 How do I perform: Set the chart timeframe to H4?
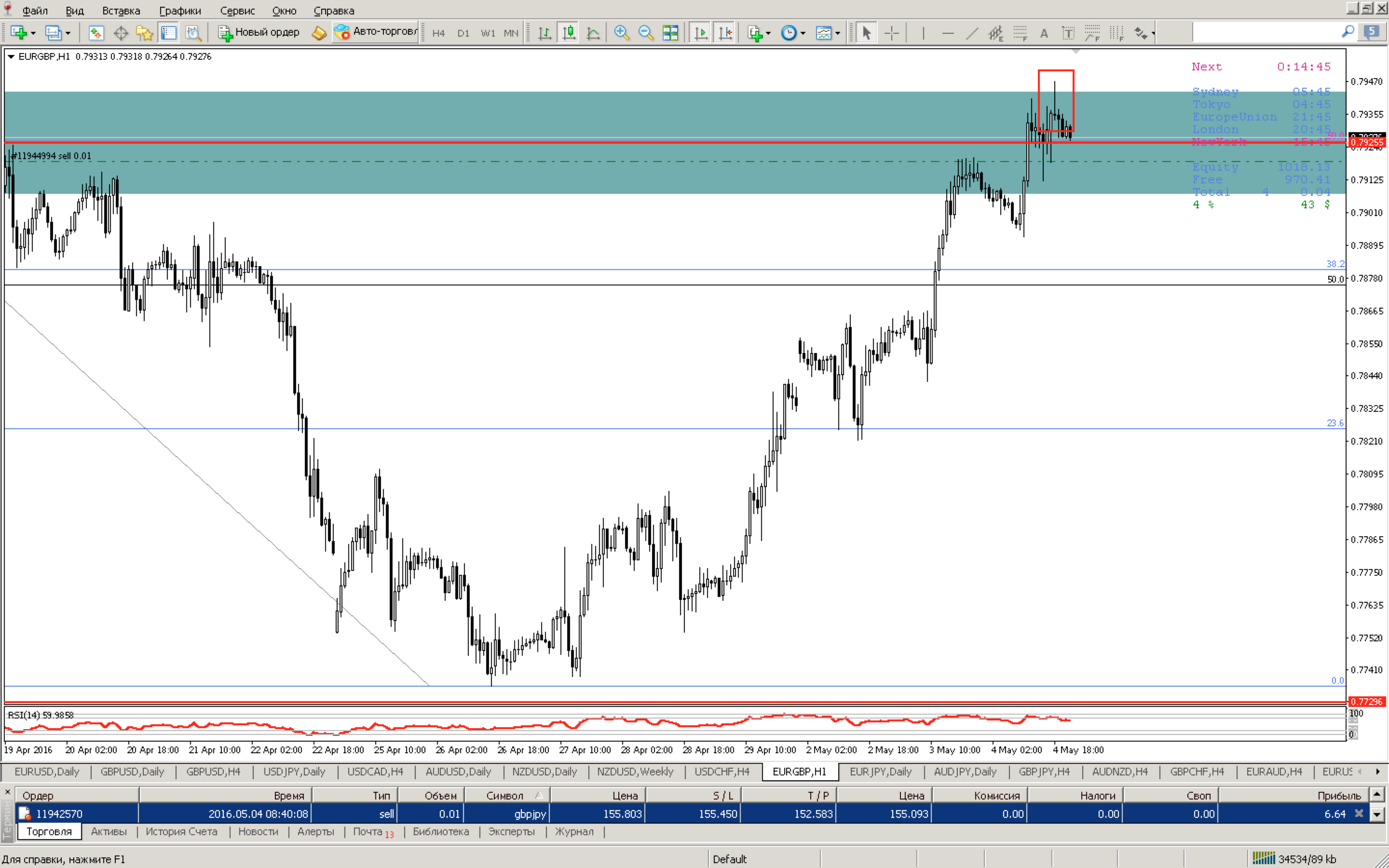[x=438, y=33]
